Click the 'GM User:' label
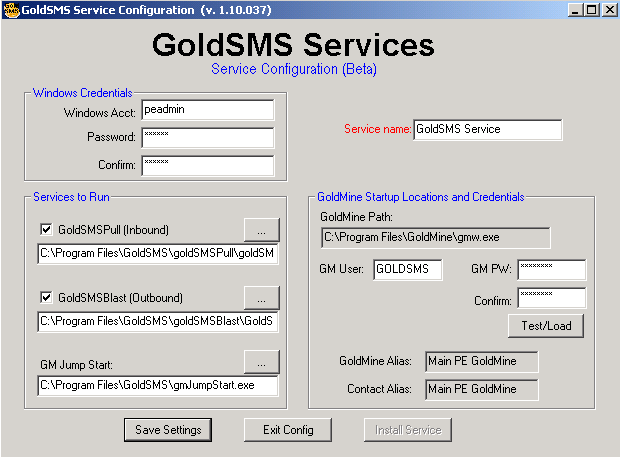This screenshot has height=457, width=620. (x=341, y=269)
